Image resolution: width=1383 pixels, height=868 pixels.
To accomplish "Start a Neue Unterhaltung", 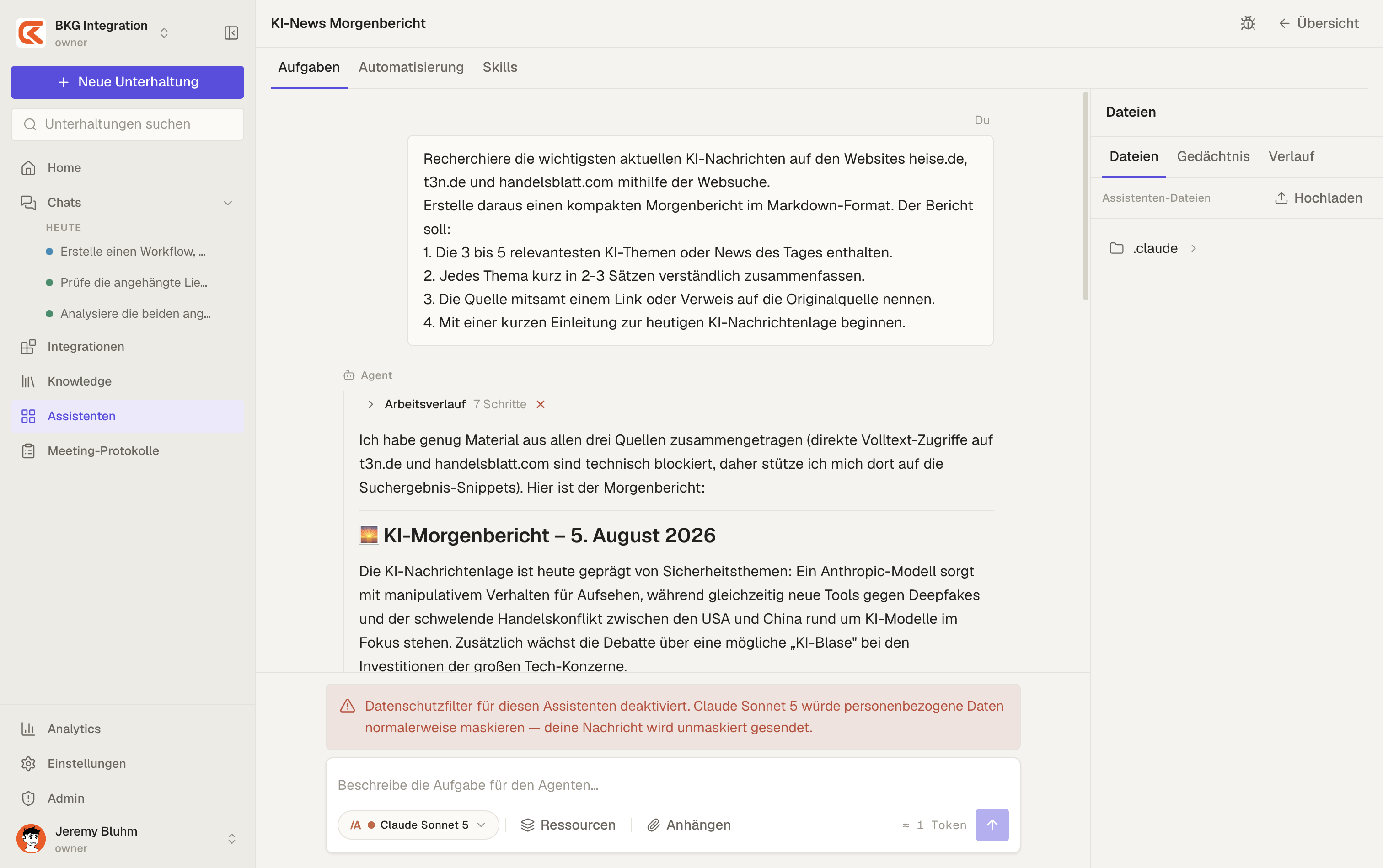I will [128, 82].
